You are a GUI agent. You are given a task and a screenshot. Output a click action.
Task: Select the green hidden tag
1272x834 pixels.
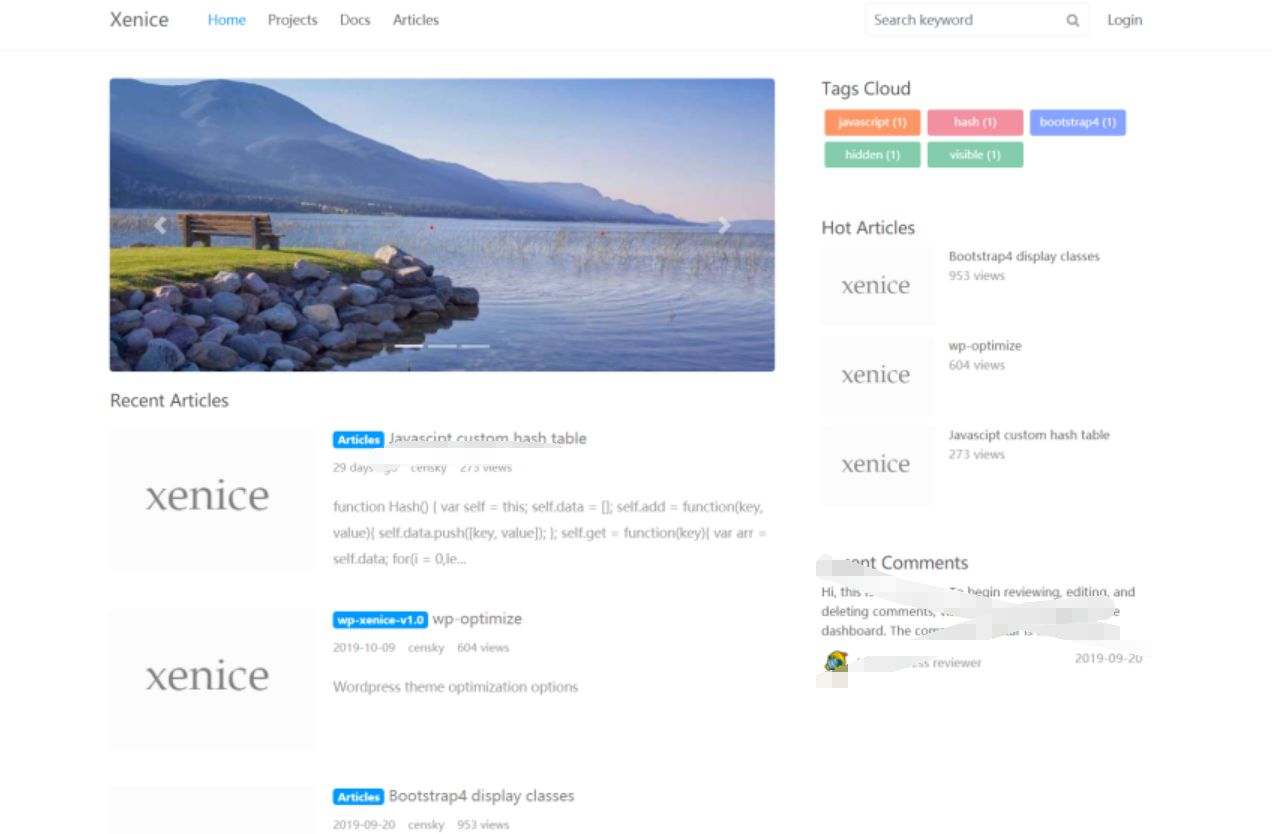[x=872, y=155]
